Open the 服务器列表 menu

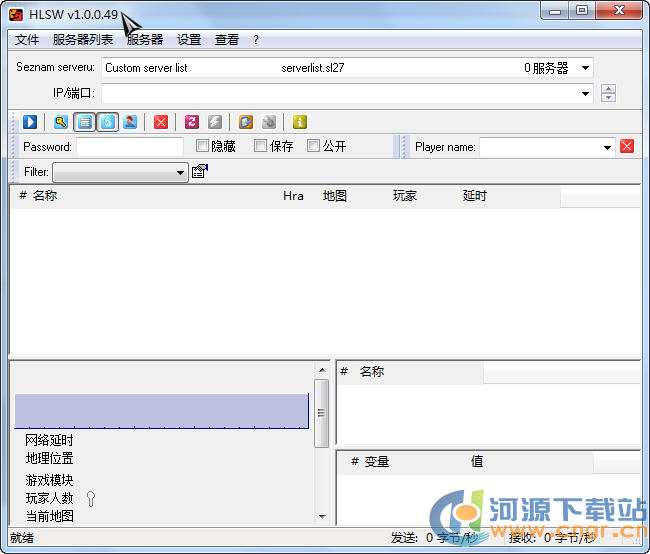(82, 40)
